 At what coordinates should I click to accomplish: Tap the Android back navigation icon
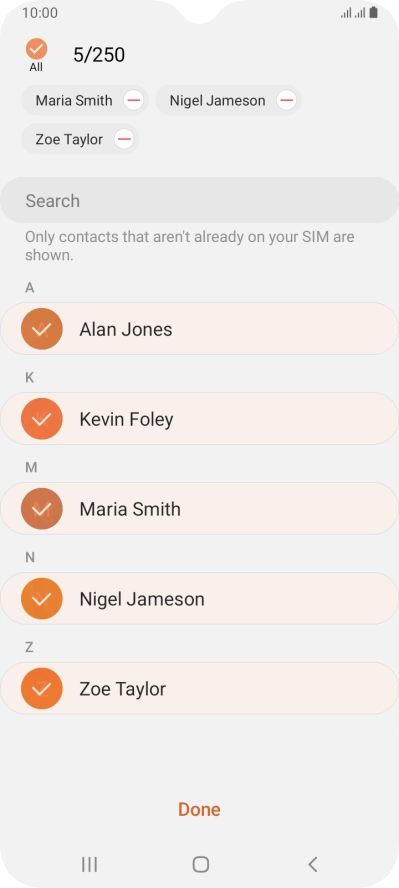tap(312, 864)
